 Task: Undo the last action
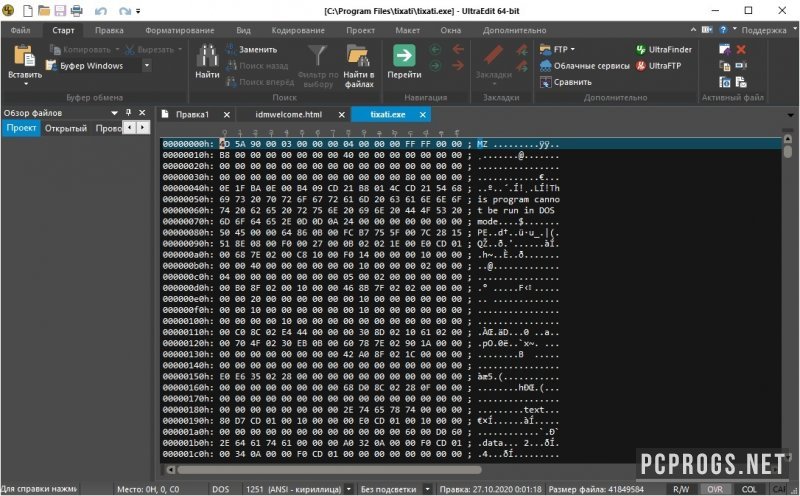[x=101, y=10]
